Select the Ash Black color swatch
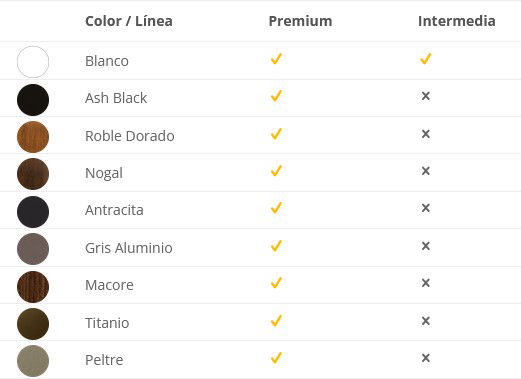Image resolution: width=521 pixels, height=379 pixels. [33, 100]
